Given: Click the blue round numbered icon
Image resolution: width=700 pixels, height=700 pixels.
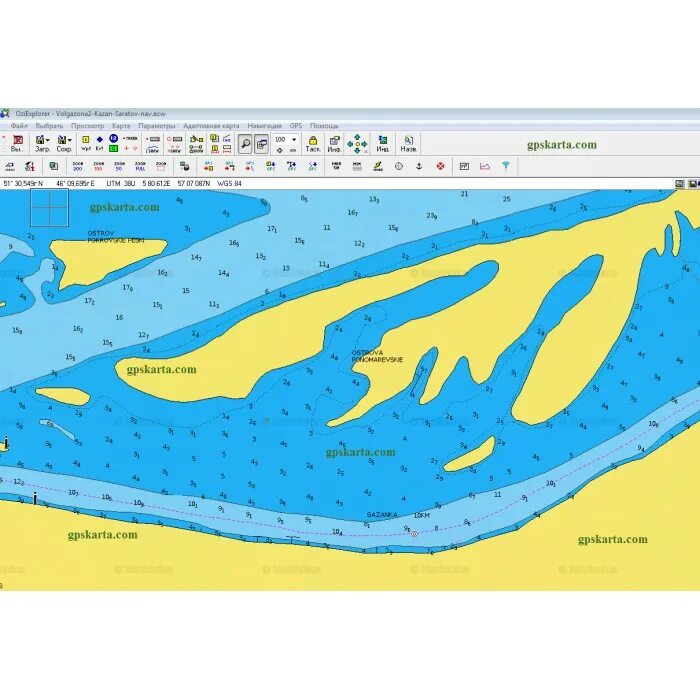Looking at the screenshot, I should [113, 139].
